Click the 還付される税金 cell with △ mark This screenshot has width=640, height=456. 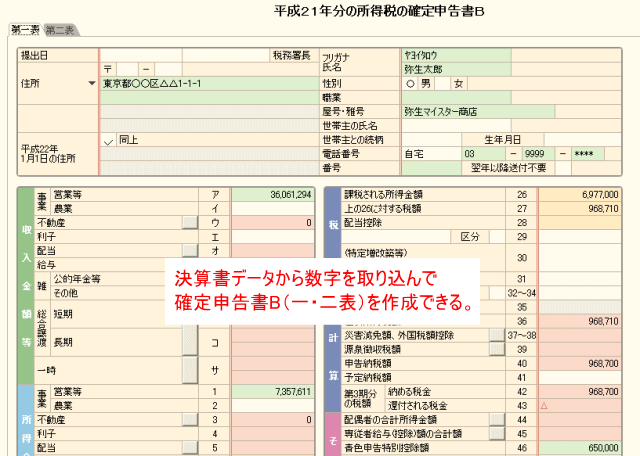click(x=580, y=406)
